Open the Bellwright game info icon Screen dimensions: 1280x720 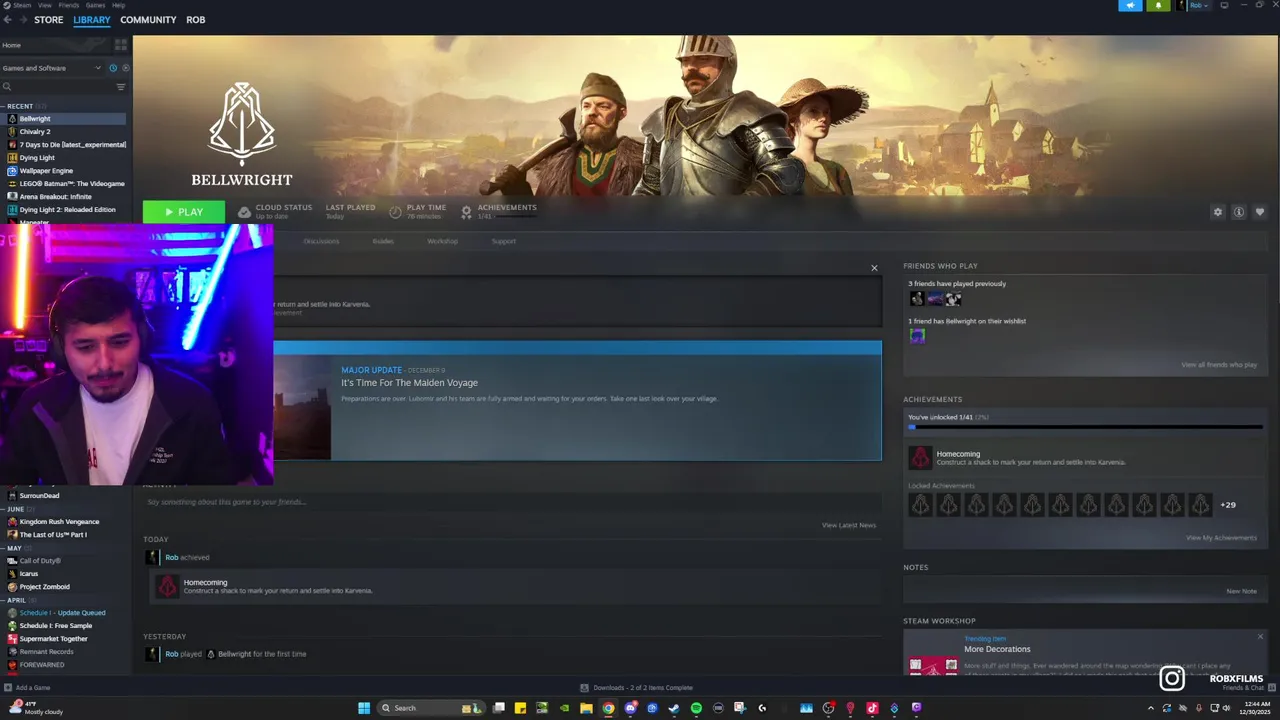pyautogui.click(x=1238, y=212)
